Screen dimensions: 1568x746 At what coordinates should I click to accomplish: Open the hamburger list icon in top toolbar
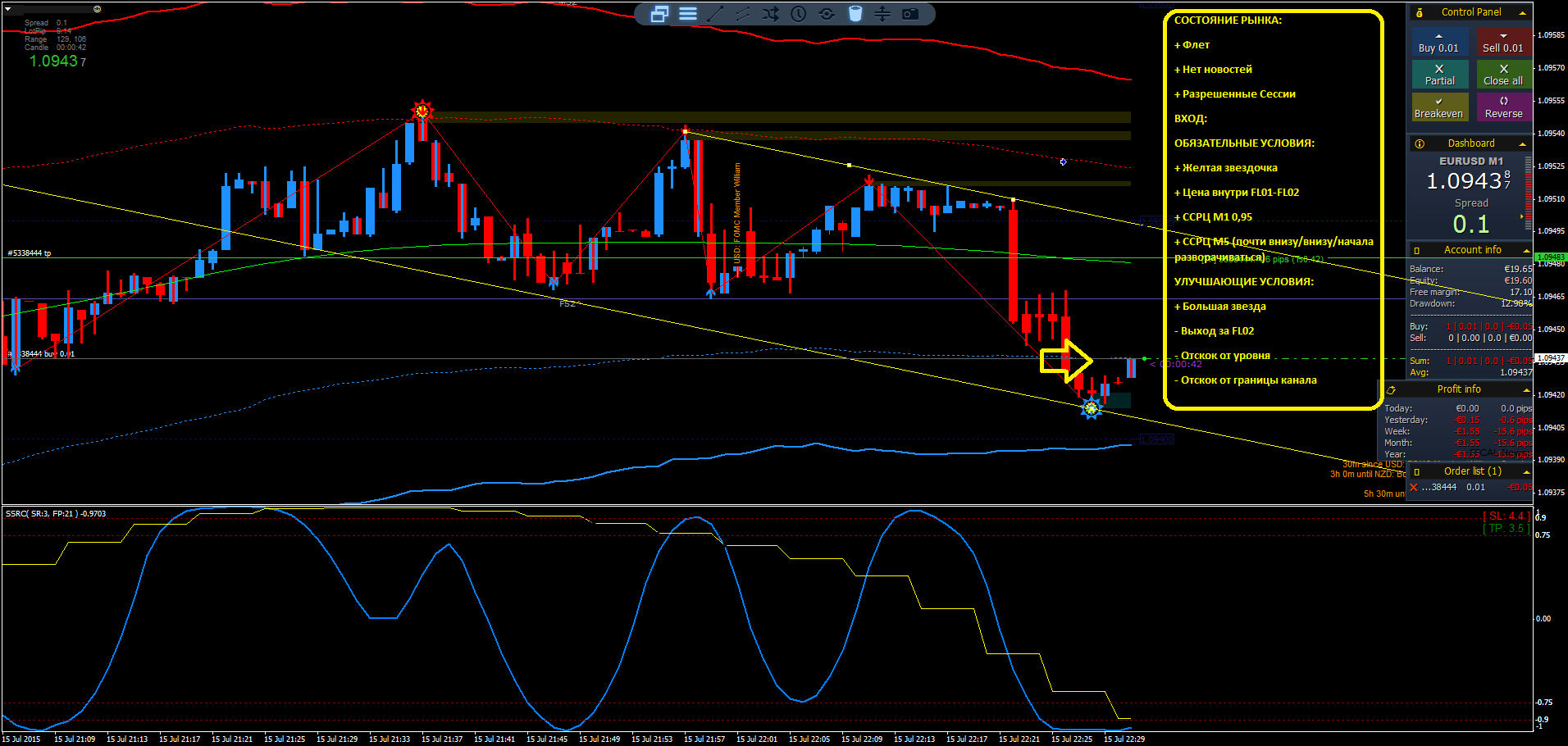coord(688,14)
